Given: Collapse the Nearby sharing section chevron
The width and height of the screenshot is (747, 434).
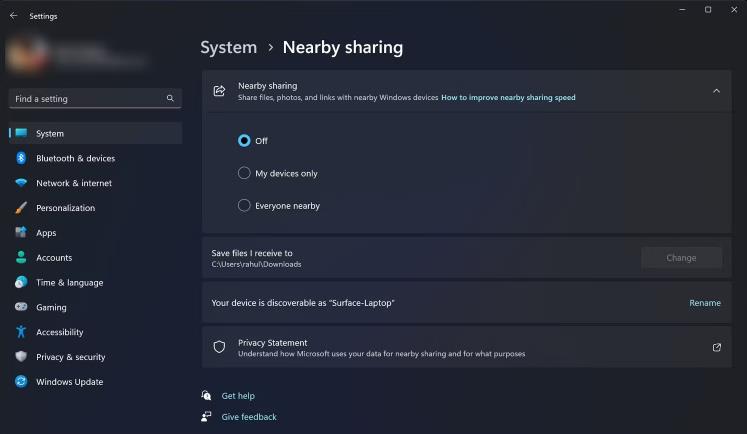Looking at the screenshot, I should 717,91.
